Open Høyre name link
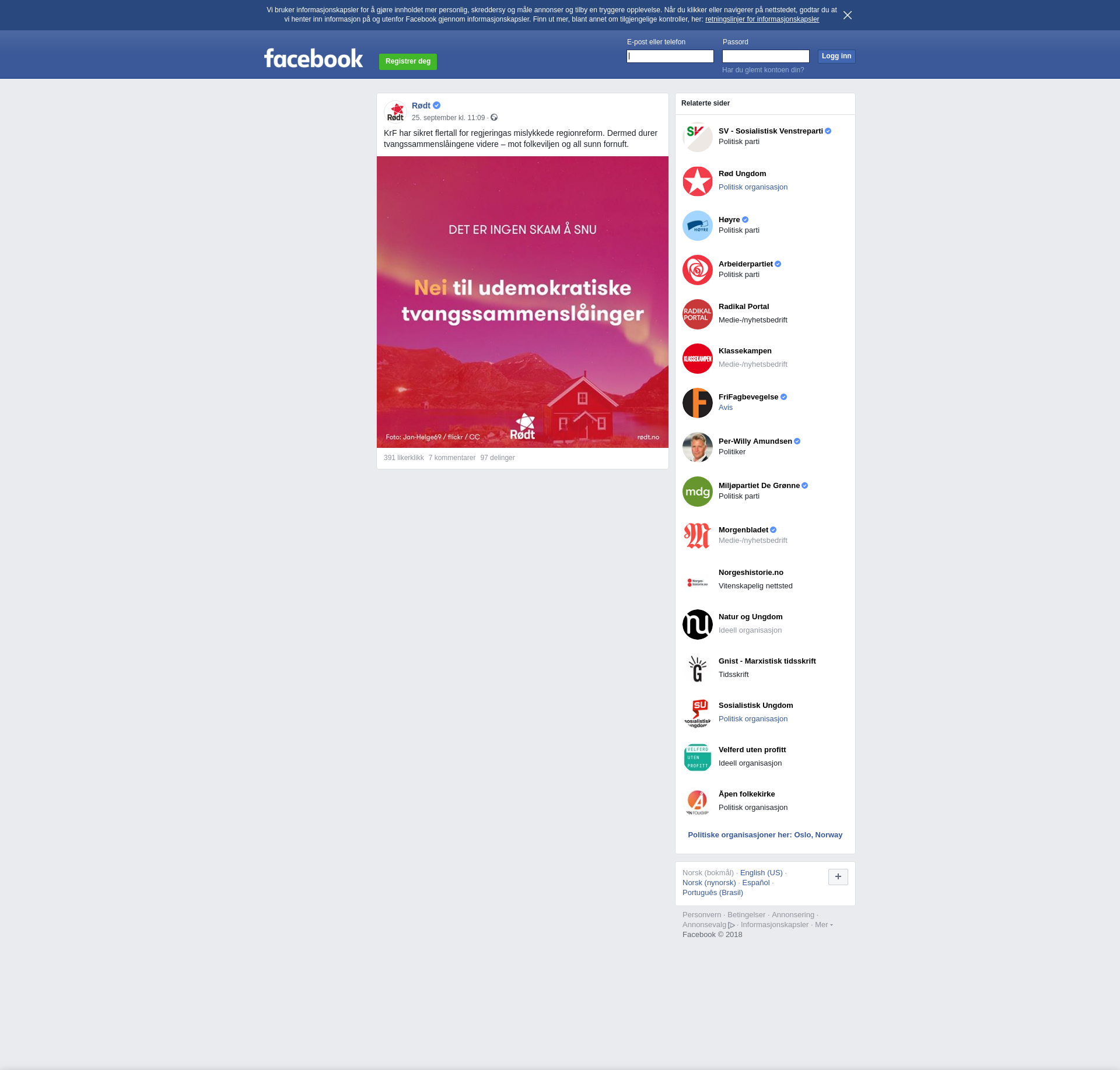 click(x=729, y=220)
